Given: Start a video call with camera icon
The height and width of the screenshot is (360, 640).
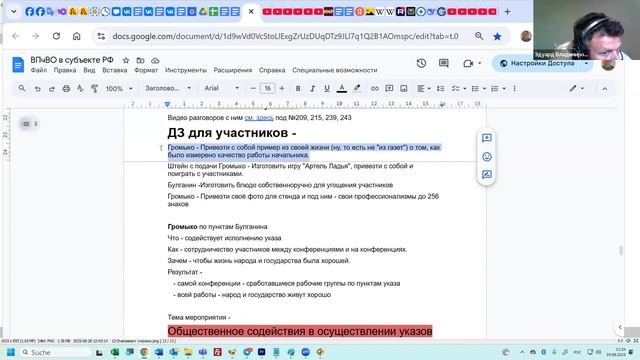Looking at the screenshot, I should point(468,63).
